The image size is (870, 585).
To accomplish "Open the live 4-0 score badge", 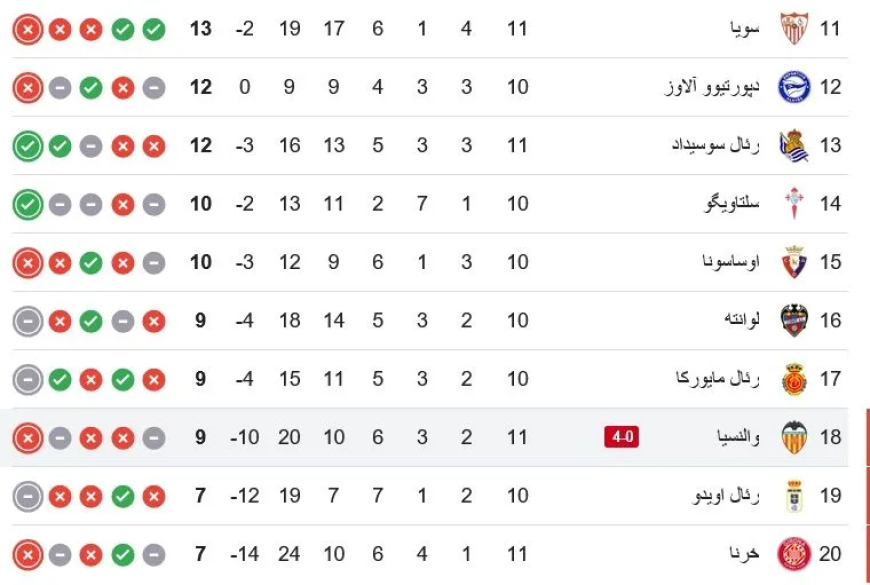I will click(x=621, y=437).
